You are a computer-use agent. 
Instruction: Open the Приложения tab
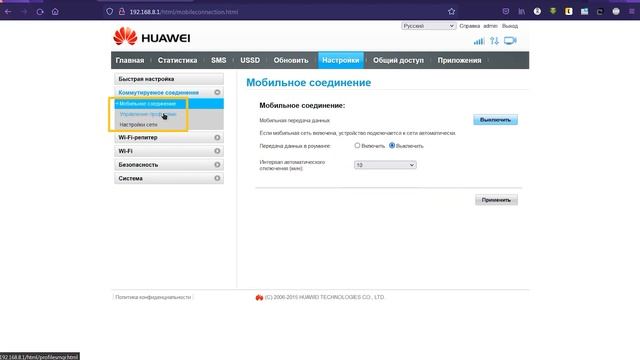459,60
